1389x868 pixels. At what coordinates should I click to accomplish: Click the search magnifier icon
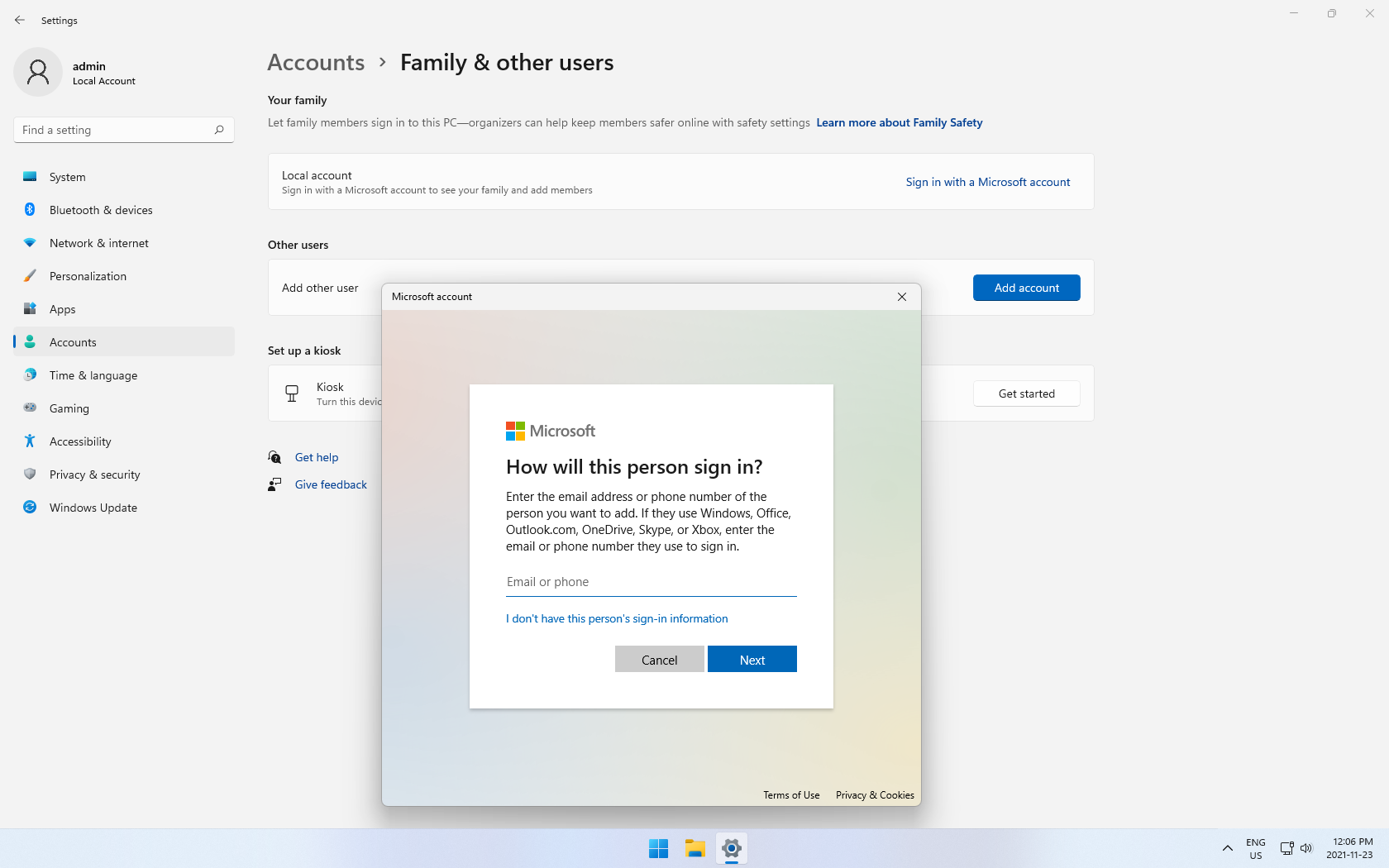[x=218, y=130]
